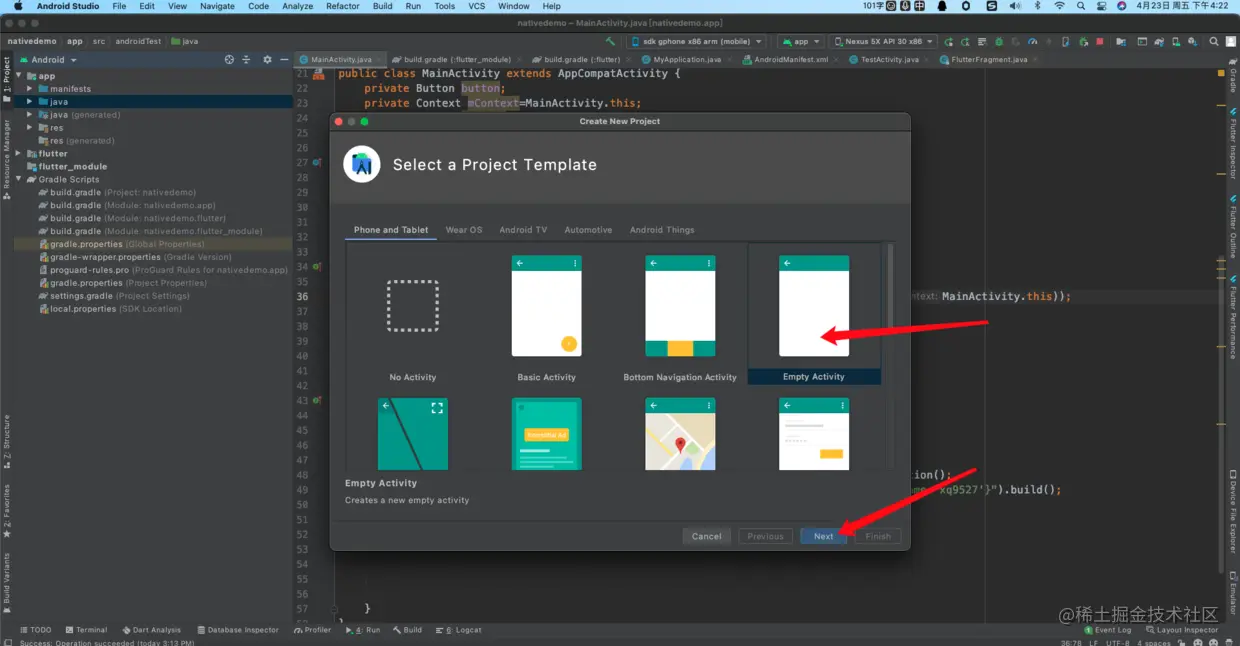Expand the selected java folder
Image resolution: width=1240 pixels, height=646 pixels.
[x=30, y=102]
